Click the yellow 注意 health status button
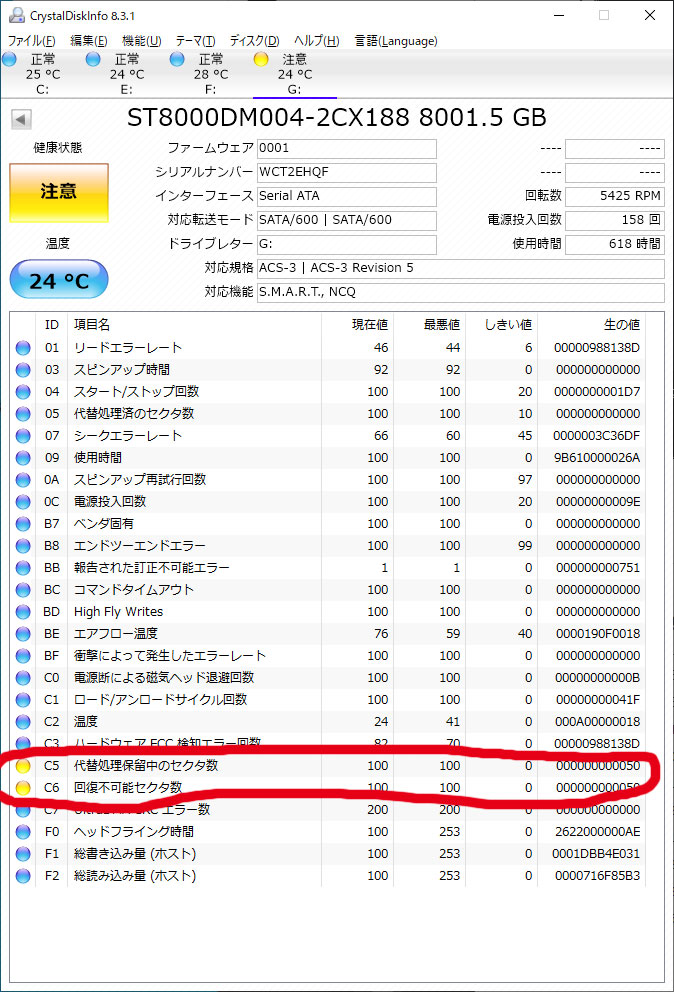The image size is (674, 992). pos(59,192)
